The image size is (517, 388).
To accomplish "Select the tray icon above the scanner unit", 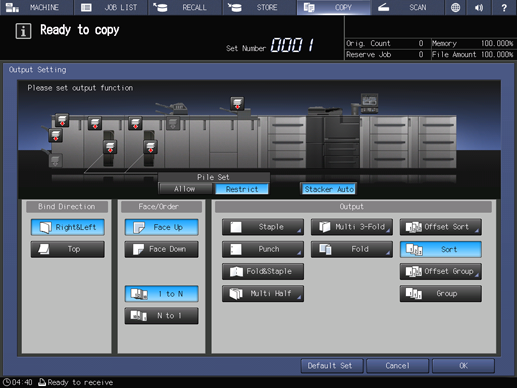I will (237, 103).
